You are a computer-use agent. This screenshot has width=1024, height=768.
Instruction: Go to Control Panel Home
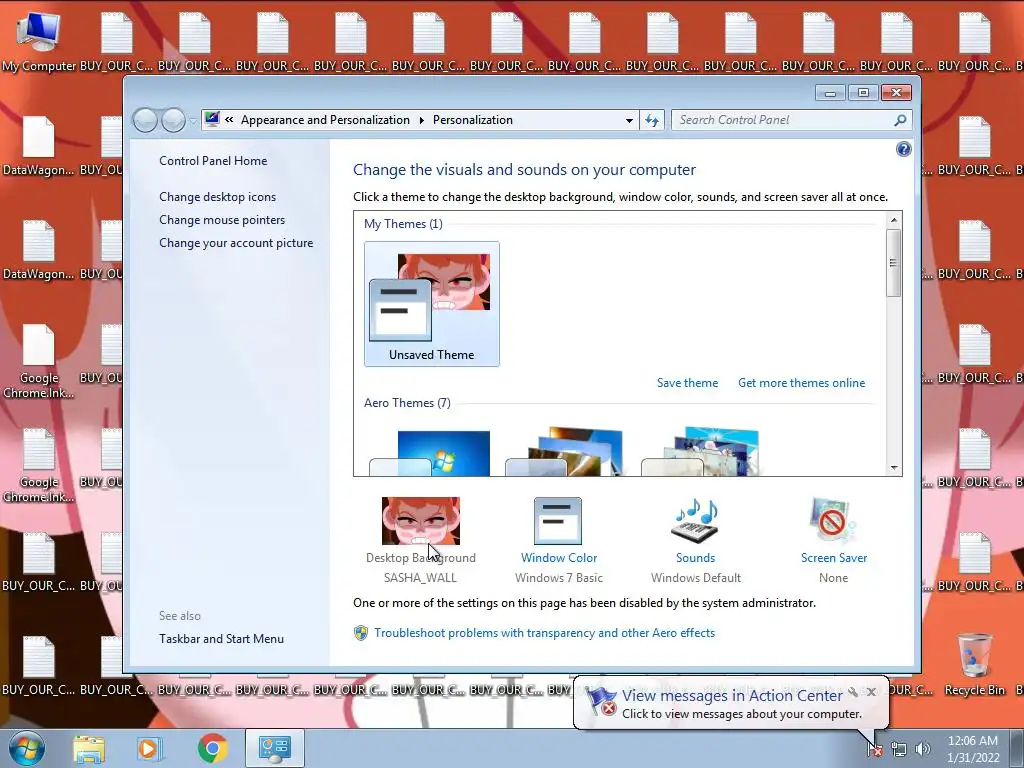click(213, 161)
